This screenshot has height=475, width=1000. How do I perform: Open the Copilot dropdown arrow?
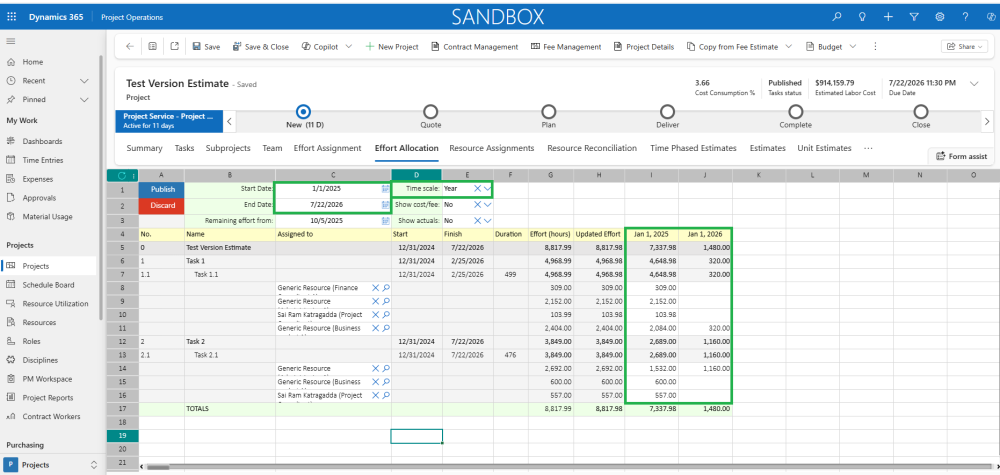[x=349, y=47]
